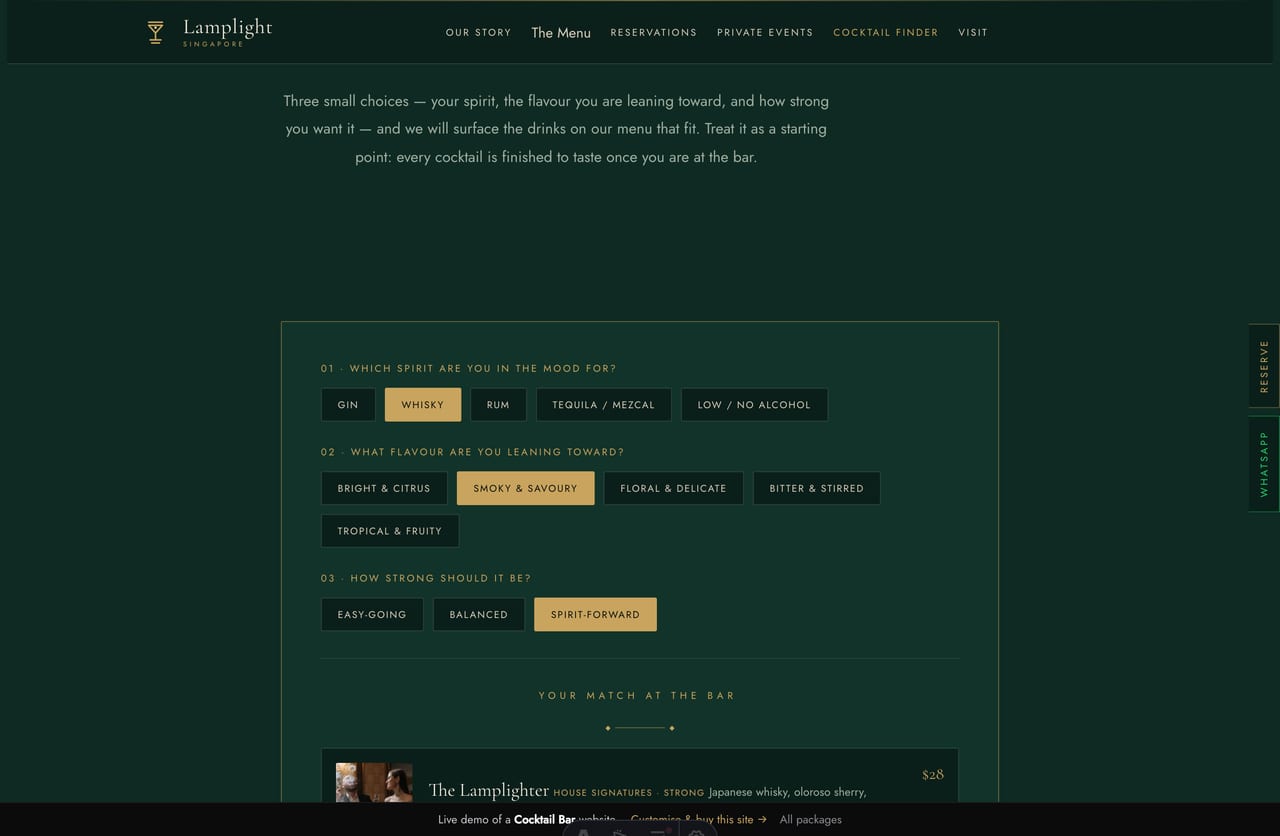Click the 'What flavour' question heading
The height and width of the screenshot is (836, 1280).
[x=473, y=452]
